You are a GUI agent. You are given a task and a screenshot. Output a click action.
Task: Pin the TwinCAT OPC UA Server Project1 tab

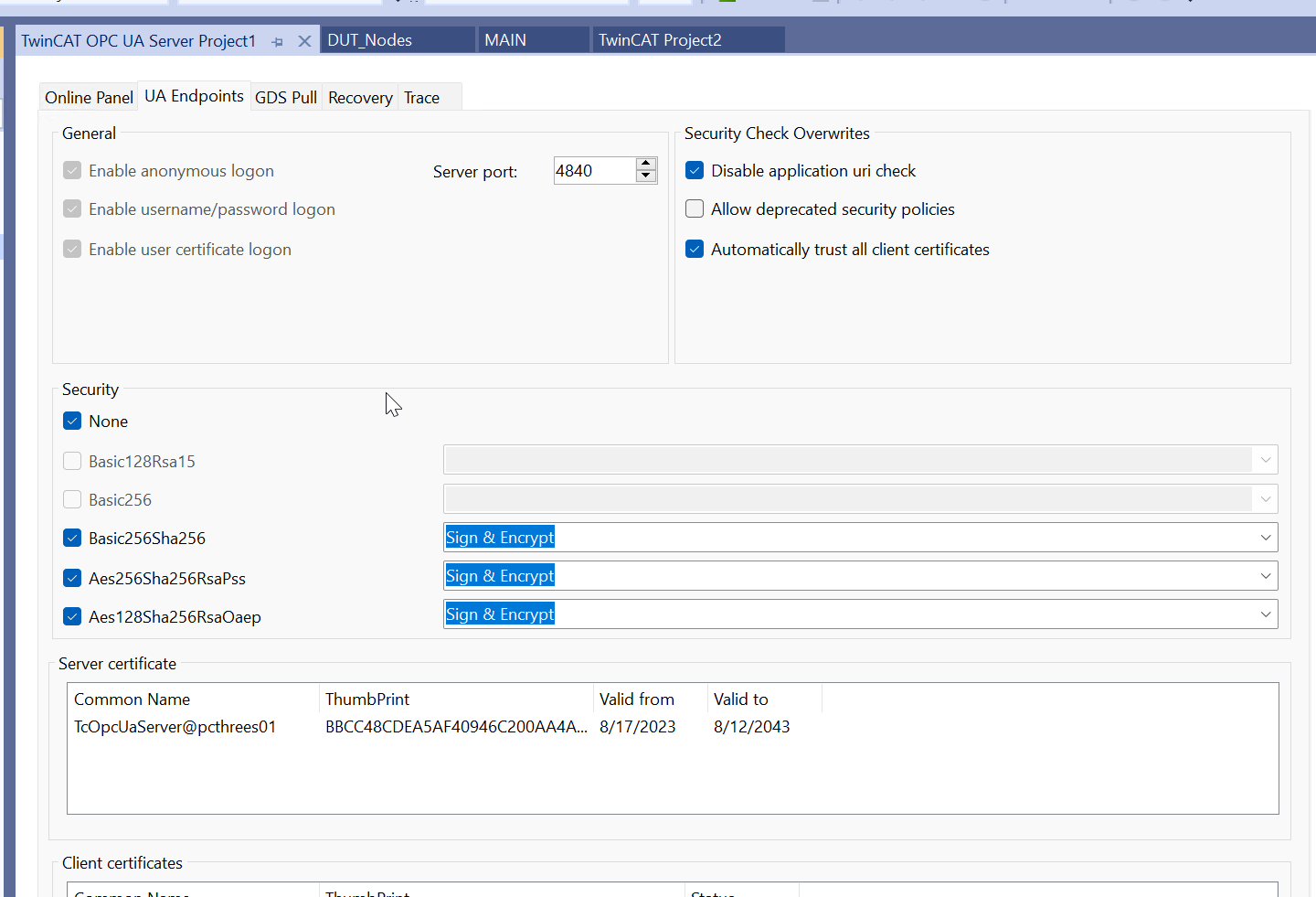point(278,42)
